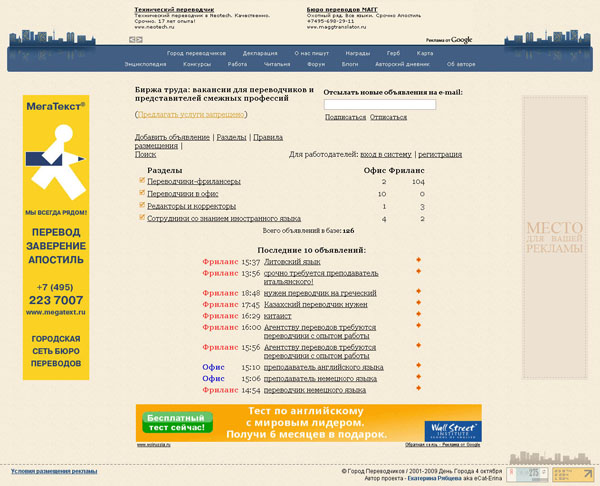
Task: Open the 16:00 Агентству переводов listing
Action: (x=320, y=332)
